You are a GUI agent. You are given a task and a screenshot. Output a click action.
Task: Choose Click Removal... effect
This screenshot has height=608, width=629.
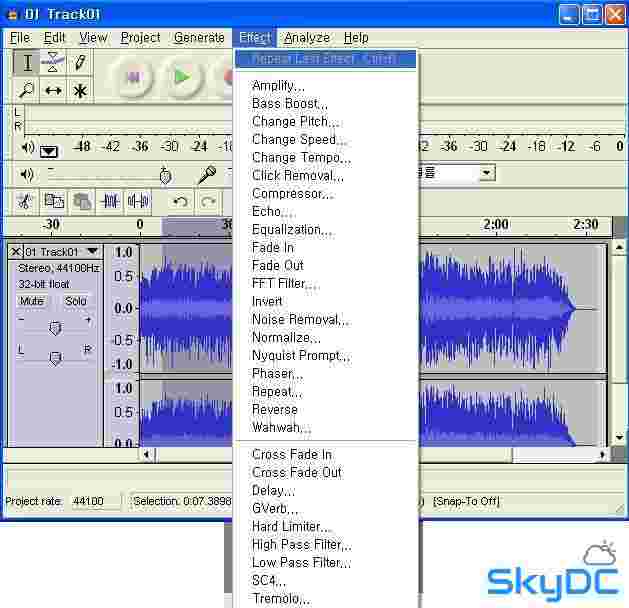(325, 176)
